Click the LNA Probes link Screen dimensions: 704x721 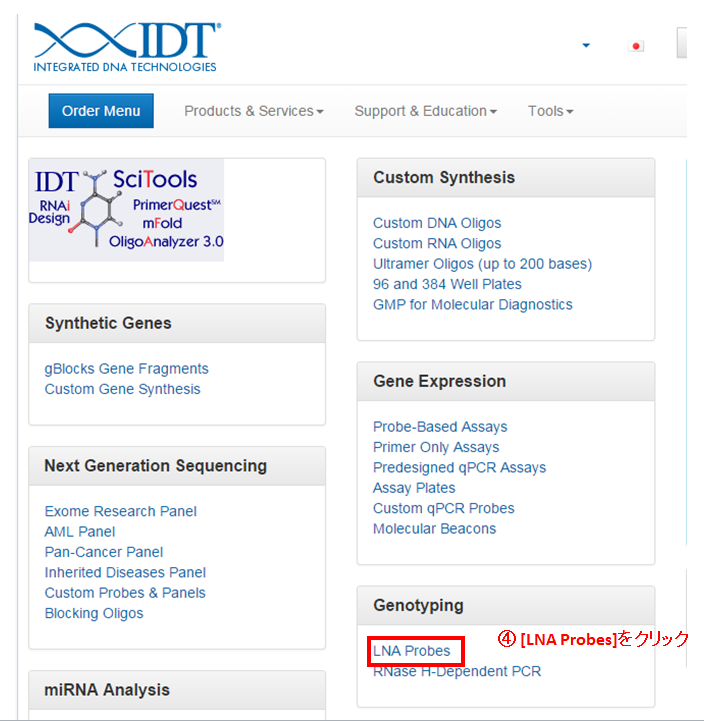(412, 651)
